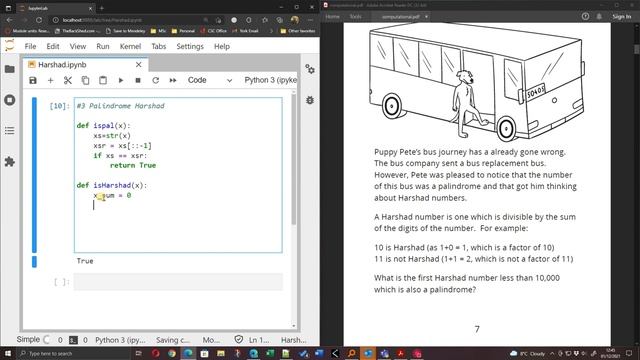Open the Run menu in JupyterLab

pos(103,47)
